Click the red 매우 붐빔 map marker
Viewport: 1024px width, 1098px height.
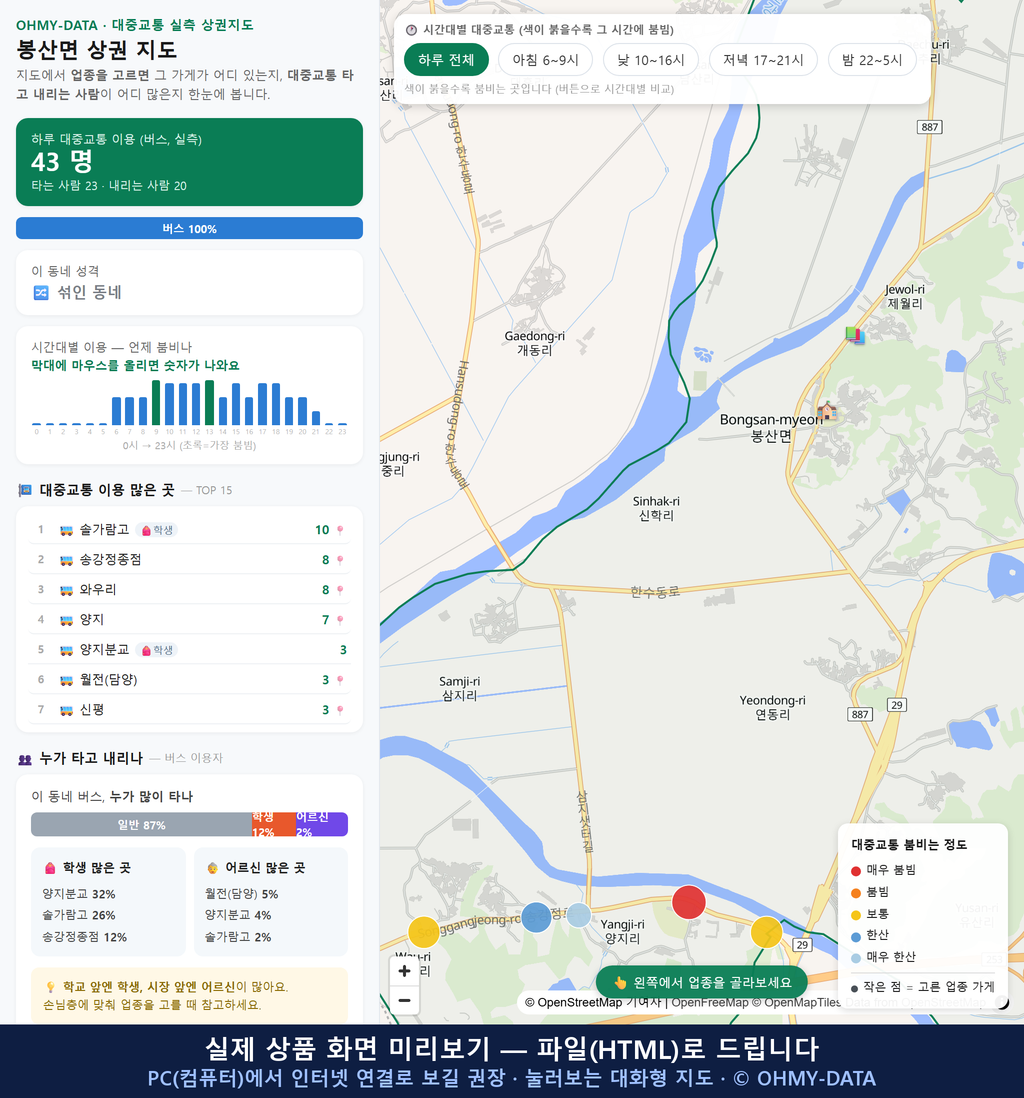pyautogui.click(x=689, y=902)
